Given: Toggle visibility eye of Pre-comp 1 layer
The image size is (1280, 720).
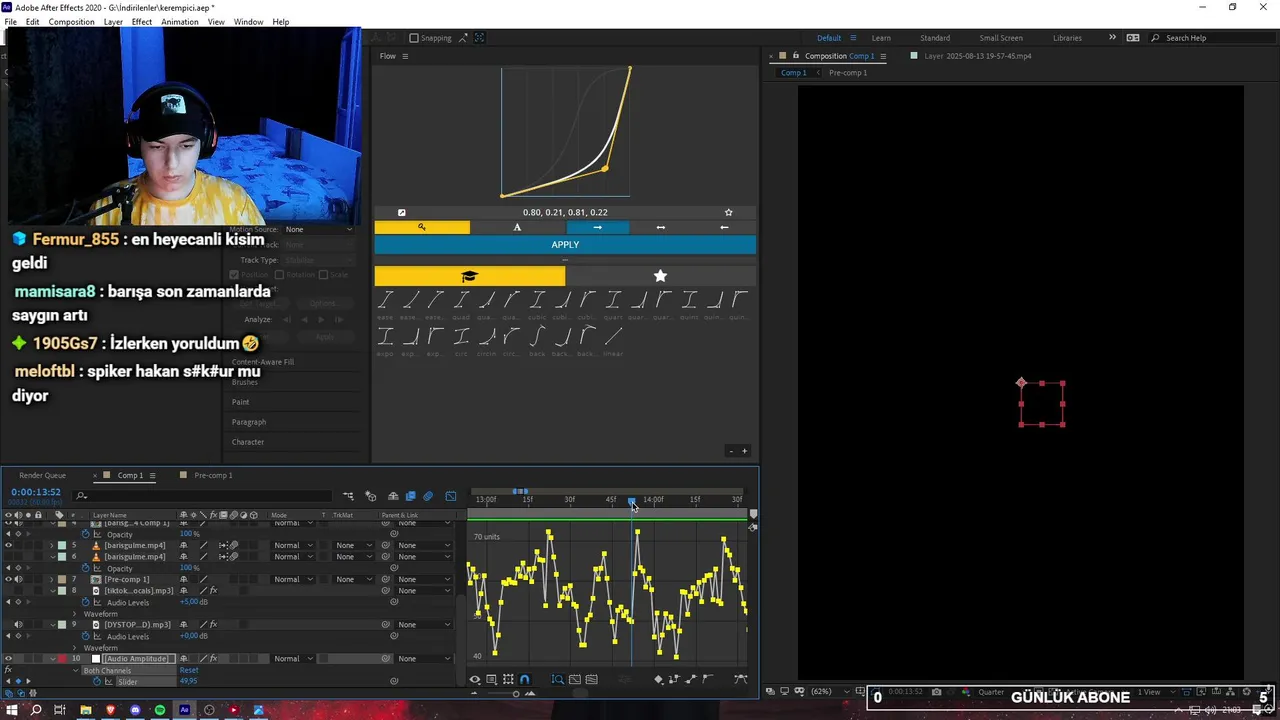Looking at the screenshot, I should 8,579.
